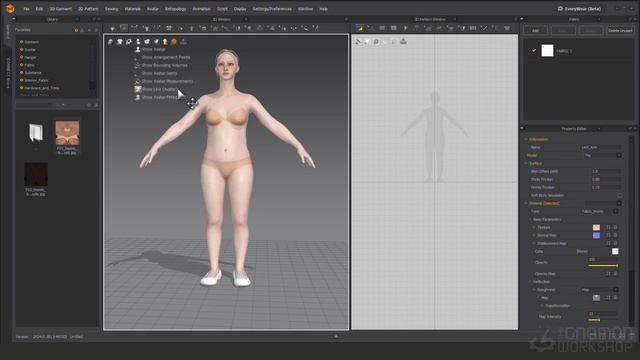The height and width of the screenshot is (360, 640).
Task: Collapse the Reflection group
Action: pyautogui.click(x=530, y=282)
